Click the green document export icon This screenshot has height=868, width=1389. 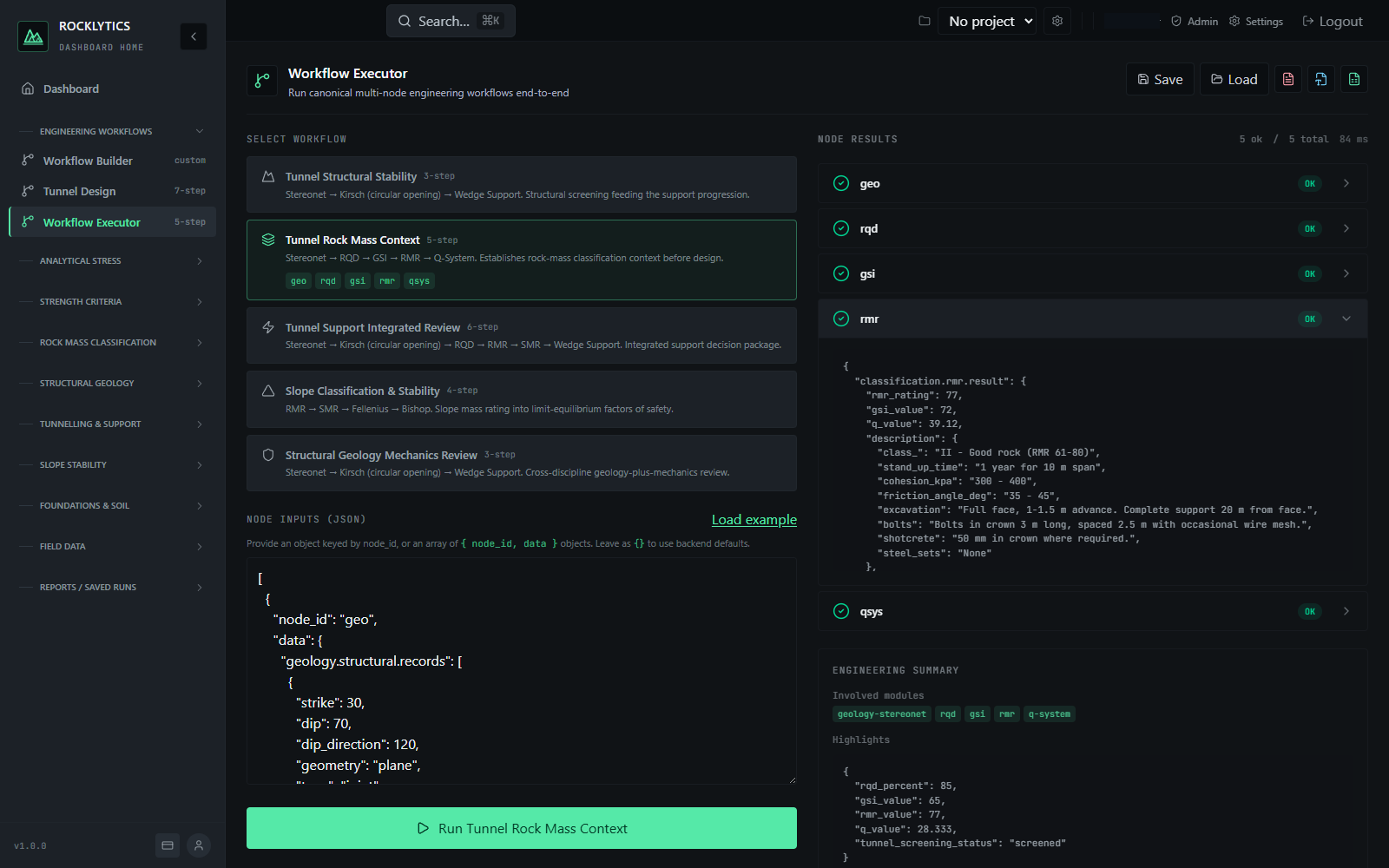coord(1354,79)
